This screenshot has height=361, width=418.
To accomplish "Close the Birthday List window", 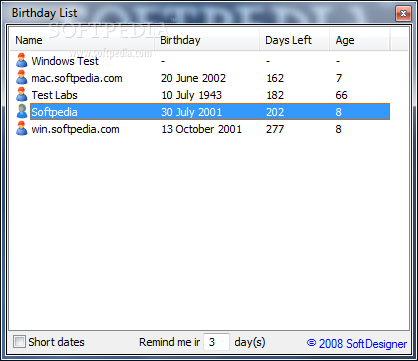I will (x=403, y=13).
